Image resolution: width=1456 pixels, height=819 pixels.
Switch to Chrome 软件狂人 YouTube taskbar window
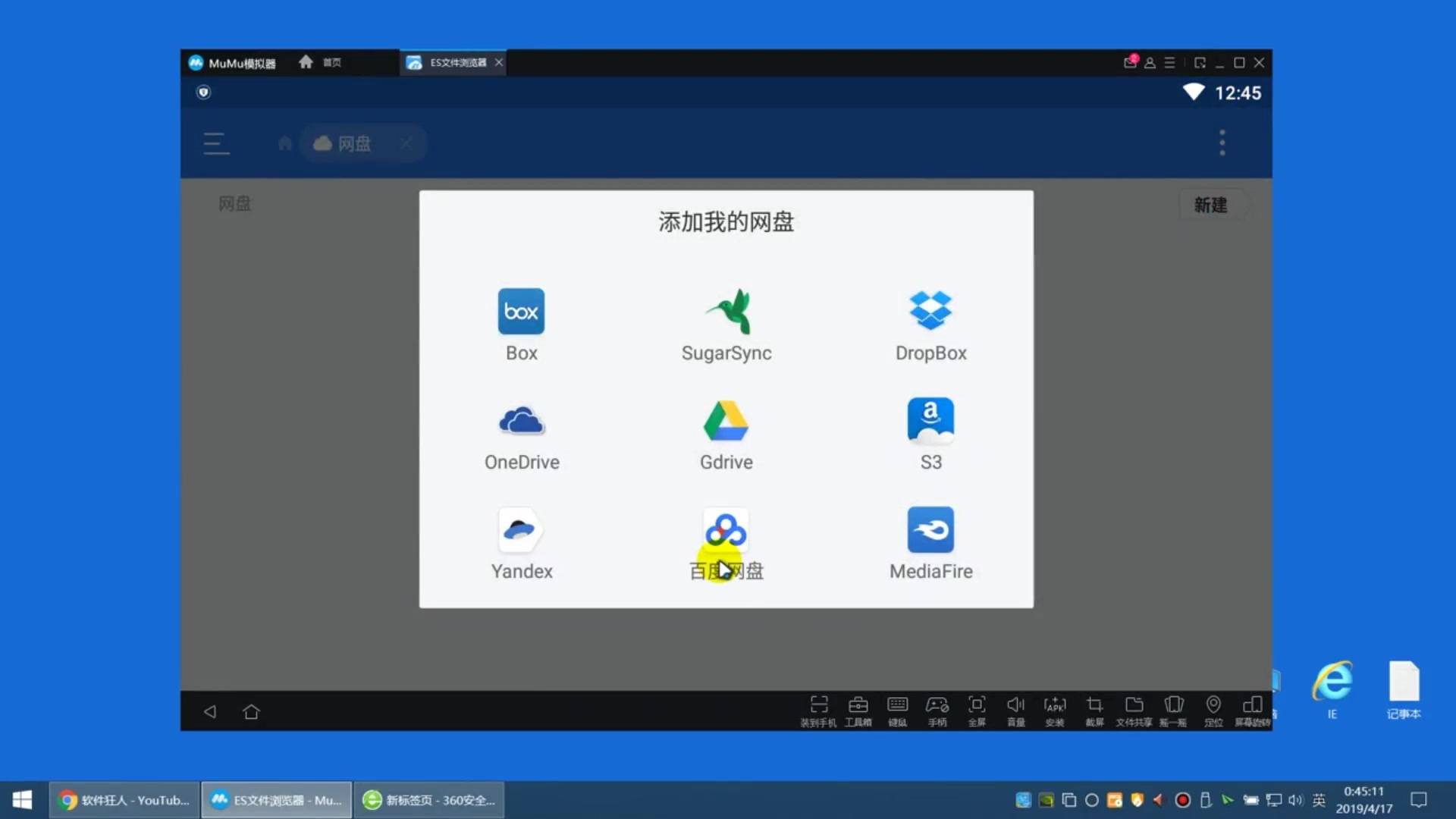pos(124,800)
